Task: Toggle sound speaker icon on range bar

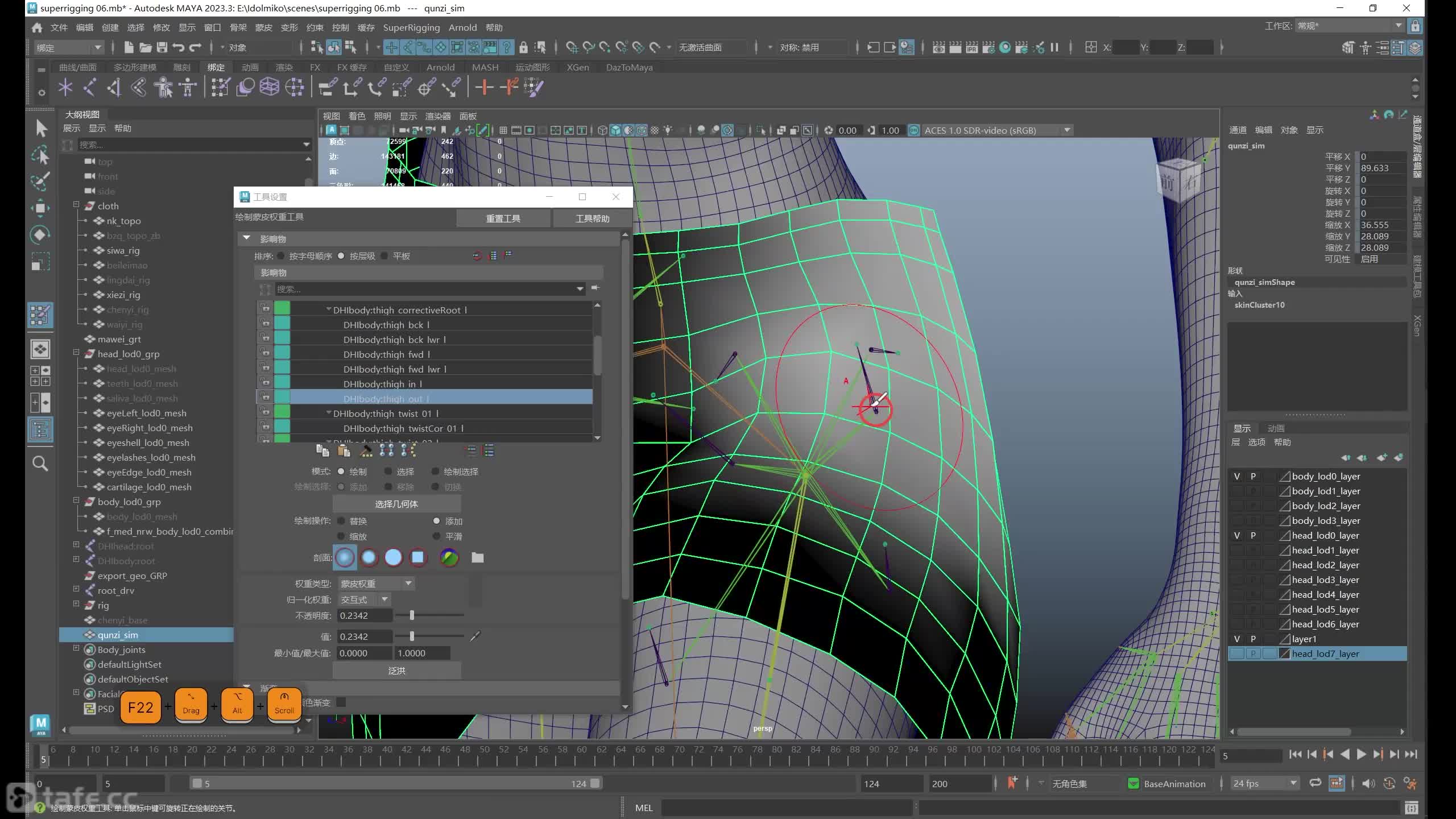Action: 1368,783
